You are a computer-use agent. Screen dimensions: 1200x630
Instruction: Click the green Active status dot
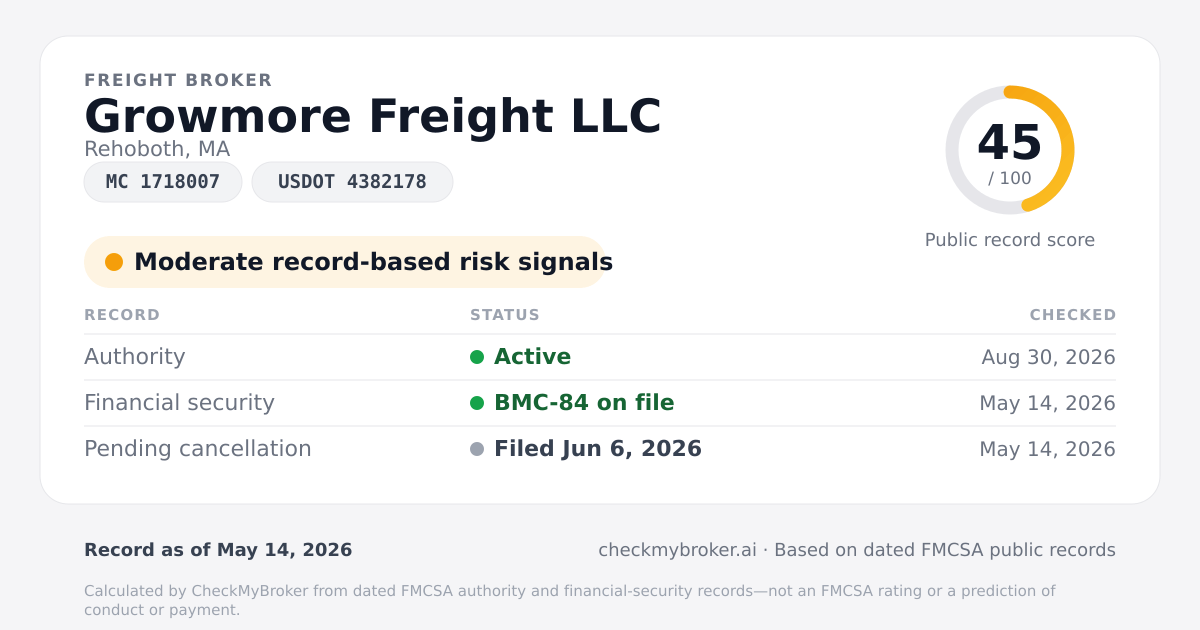[x=477, y=357]
